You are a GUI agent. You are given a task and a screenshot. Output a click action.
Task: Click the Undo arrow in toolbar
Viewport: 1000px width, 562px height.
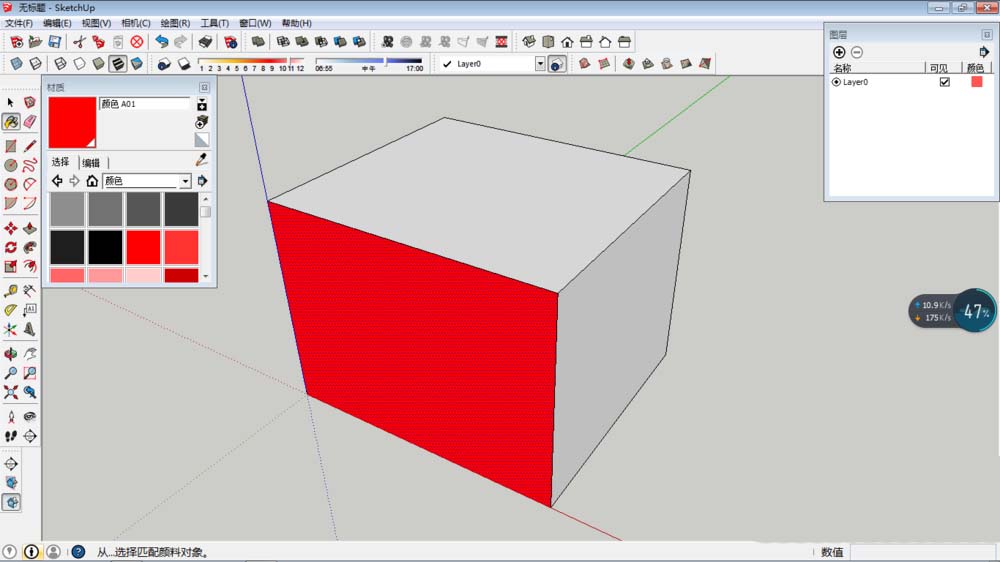(162, 42)
